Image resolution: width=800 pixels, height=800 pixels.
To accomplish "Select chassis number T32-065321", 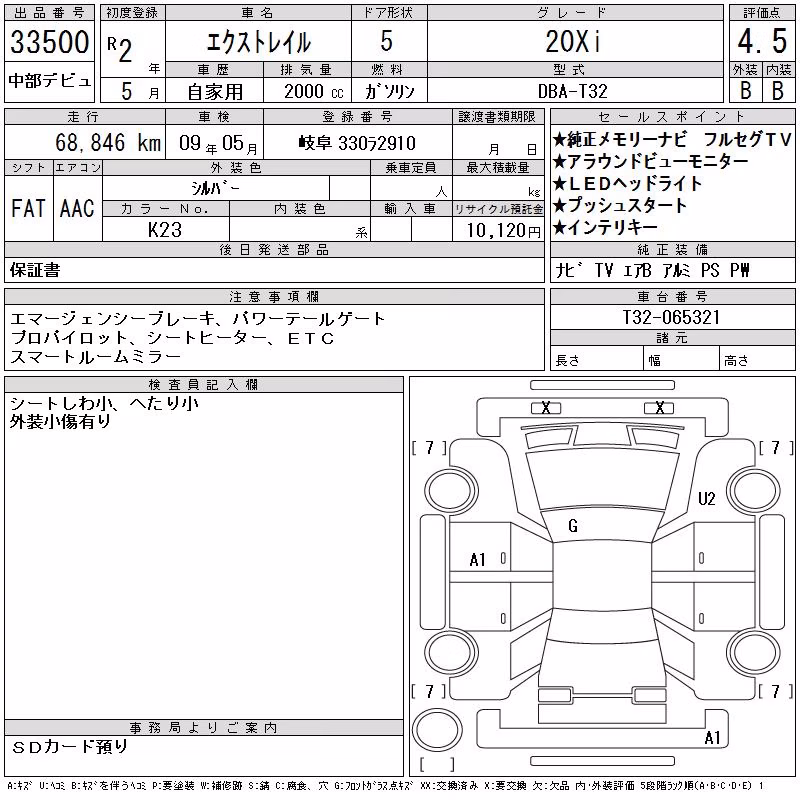I will click(x=671, y=317).
